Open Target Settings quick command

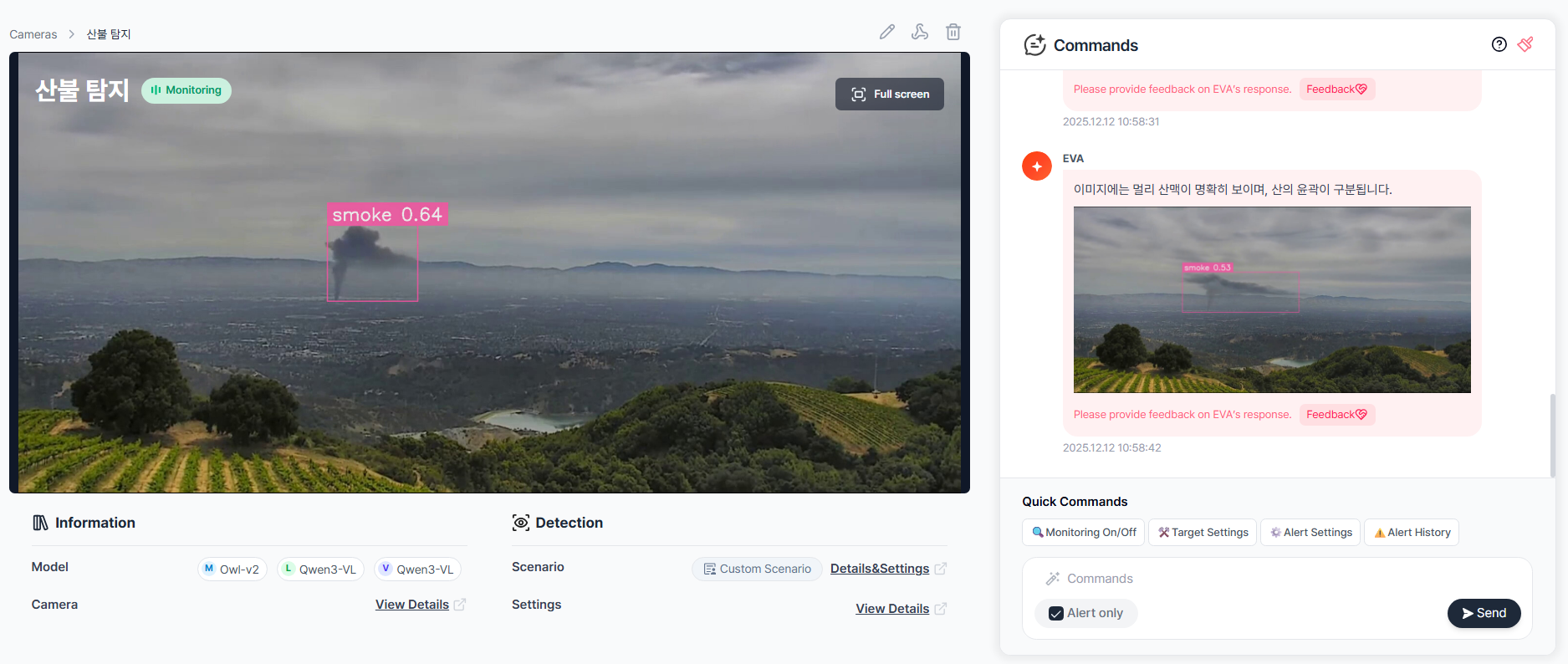point(1203,533)
